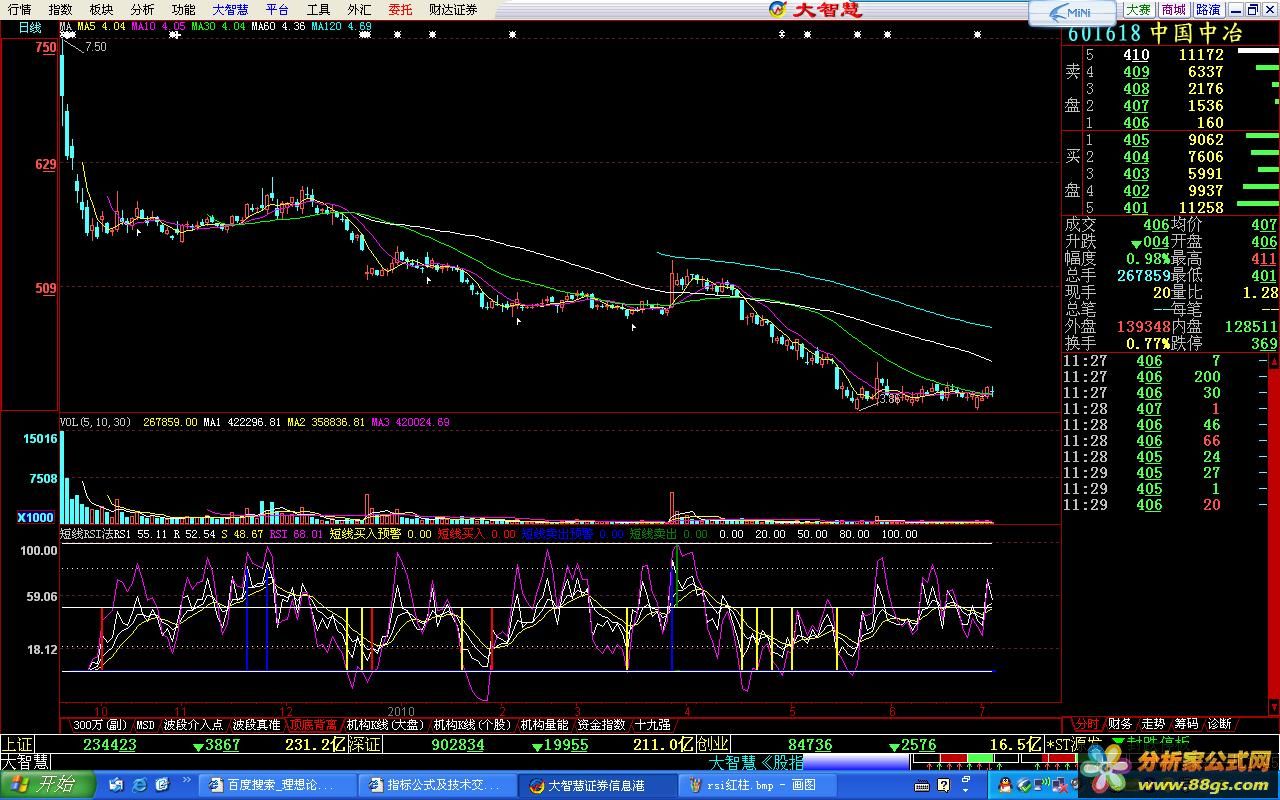This screenshot has width=1280, height=800.
Task: Open the 外汇 menu
Action: coord(359,9)
